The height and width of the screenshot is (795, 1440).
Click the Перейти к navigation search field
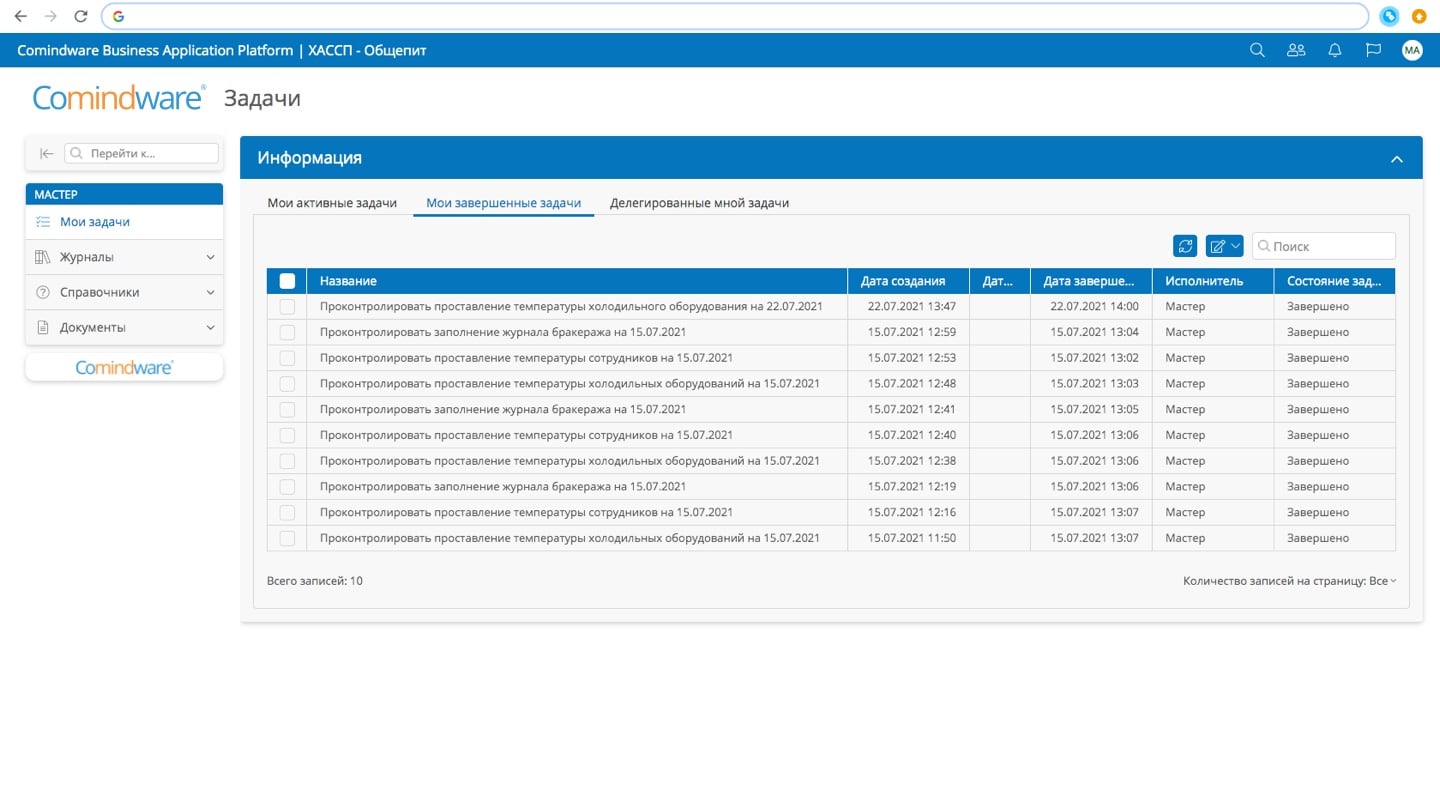click(x=141, y=153)
